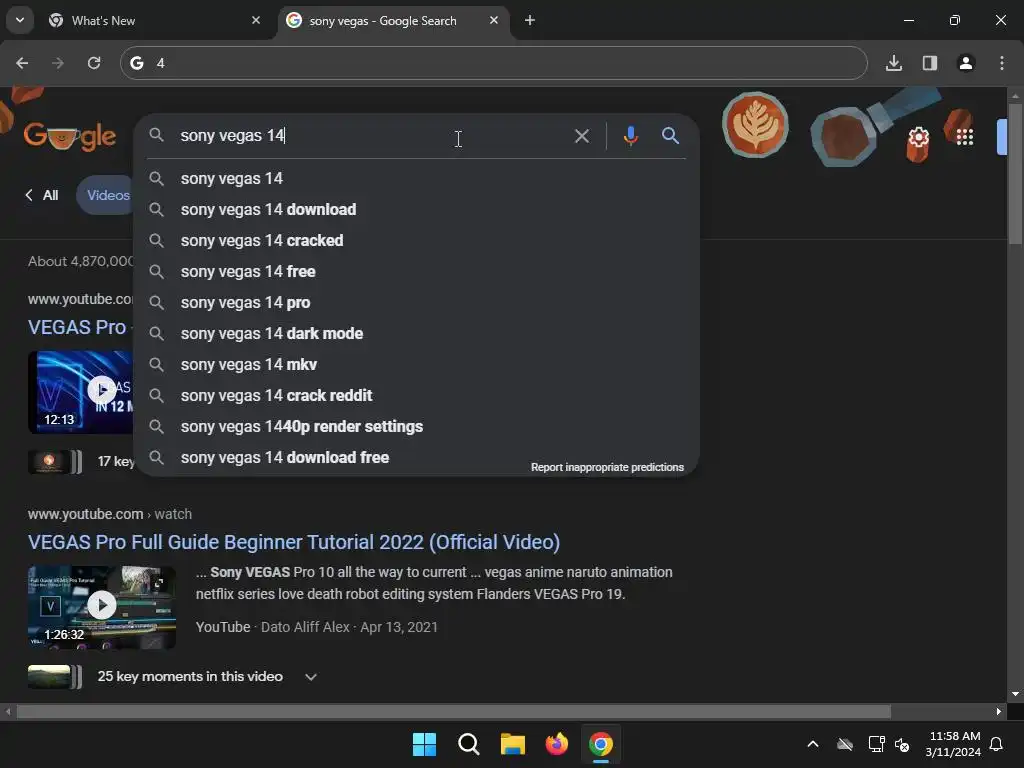Select suggestion 'sony vegas 1440p render settings'
1024x768 pixels.
[x=417, y=426]
